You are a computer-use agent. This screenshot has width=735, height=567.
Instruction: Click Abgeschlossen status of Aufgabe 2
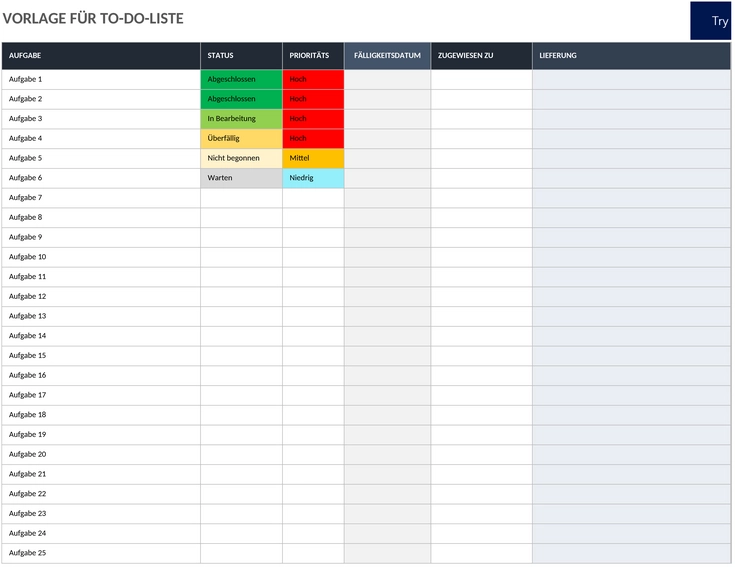point(241,99)
